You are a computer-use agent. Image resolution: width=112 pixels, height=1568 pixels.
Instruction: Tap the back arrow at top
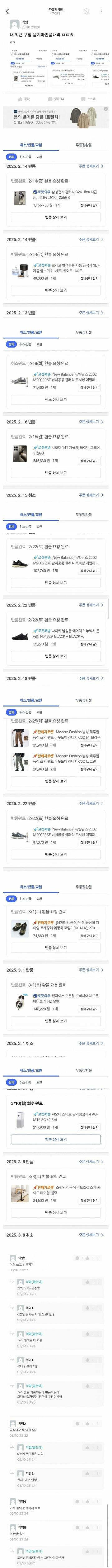point(7,11)
